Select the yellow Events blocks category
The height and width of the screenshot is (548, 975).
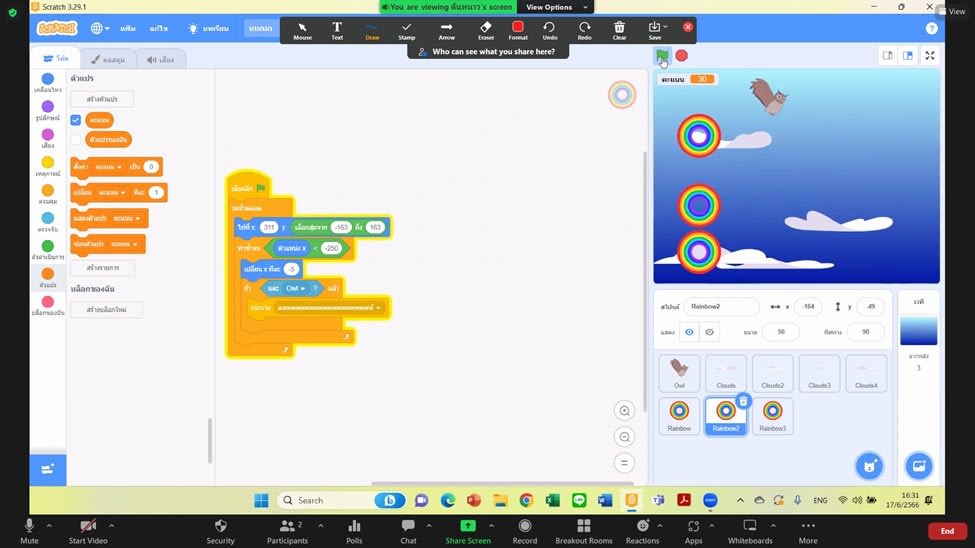coord(48,166)
